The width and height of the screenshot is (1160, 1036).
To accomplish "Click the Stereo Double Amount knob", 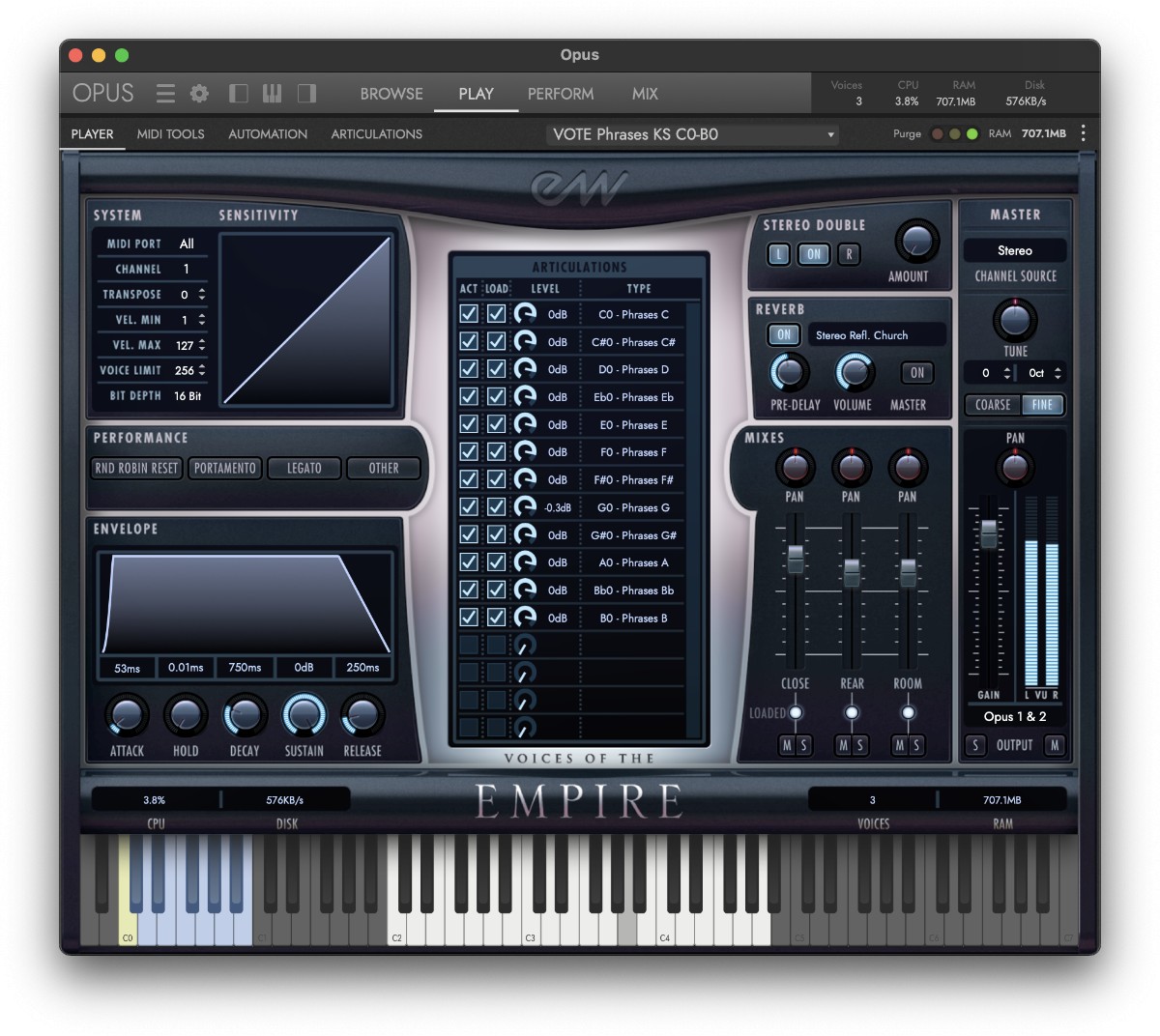I will click(x=915, y=242).
